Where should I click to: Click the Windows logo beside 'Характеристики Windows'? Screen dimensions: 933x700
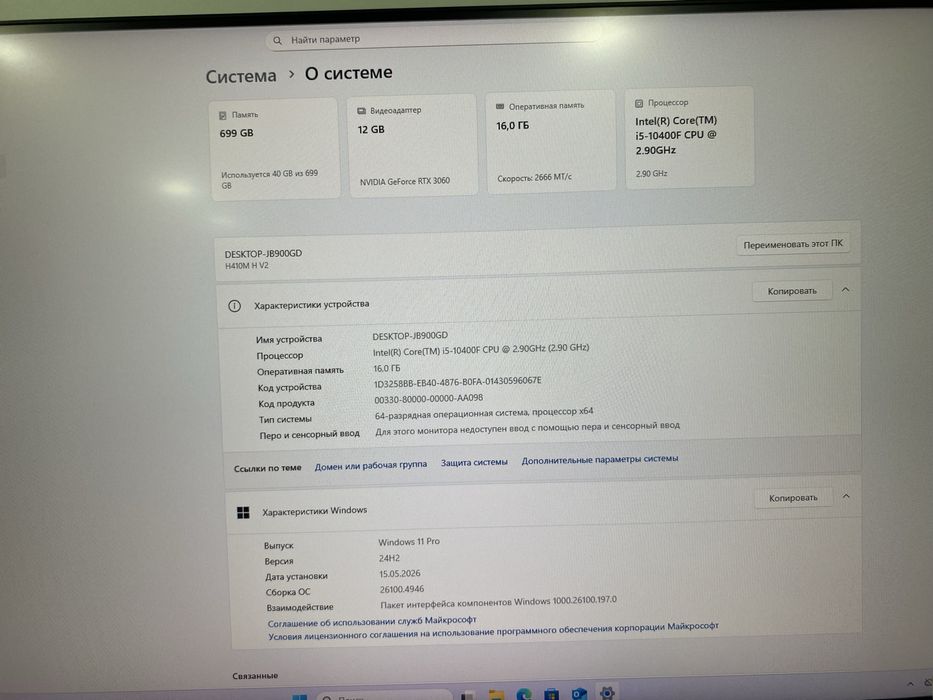243,512
